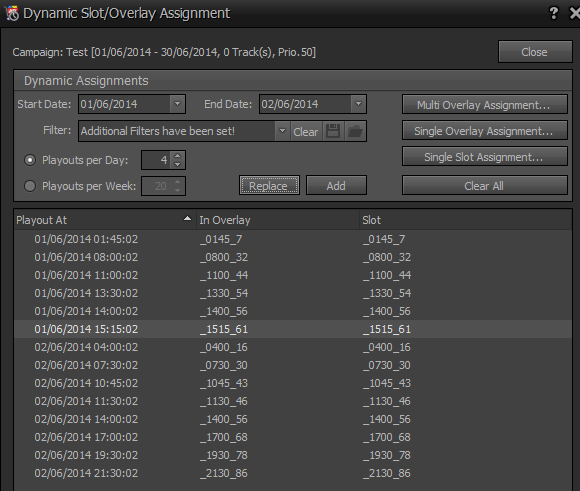Increase Playouts per Day value

178,156
